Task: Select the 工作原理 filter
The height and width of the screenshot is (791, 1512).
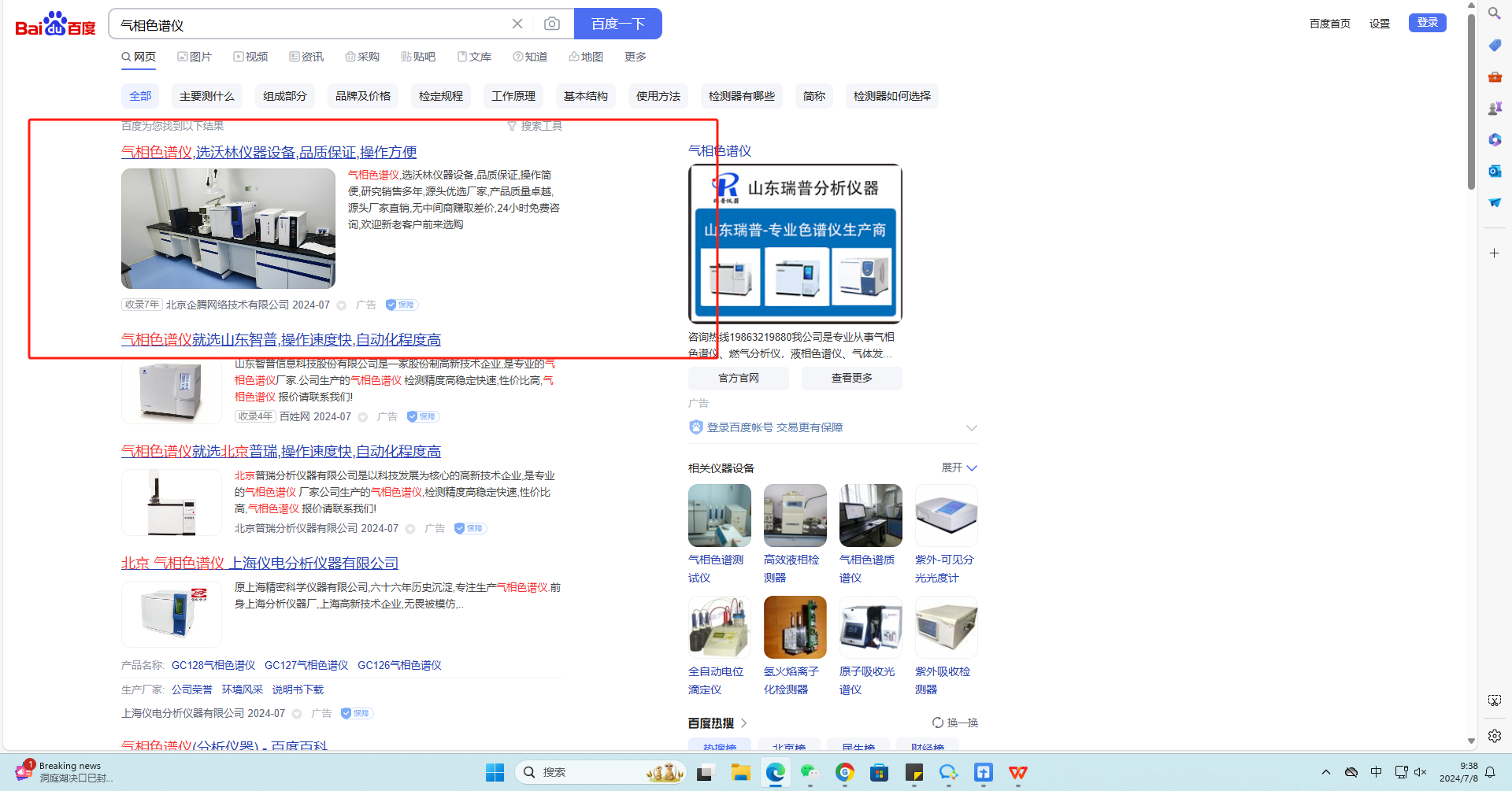Action: tap(513, 96)
